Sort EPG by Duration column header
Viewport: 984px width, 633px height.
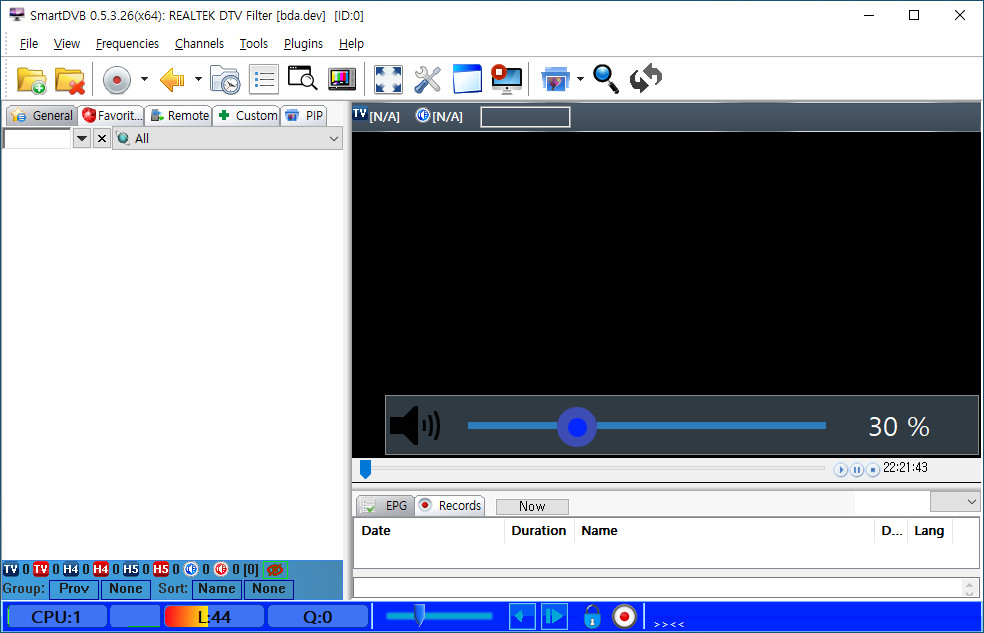(538, 531)
